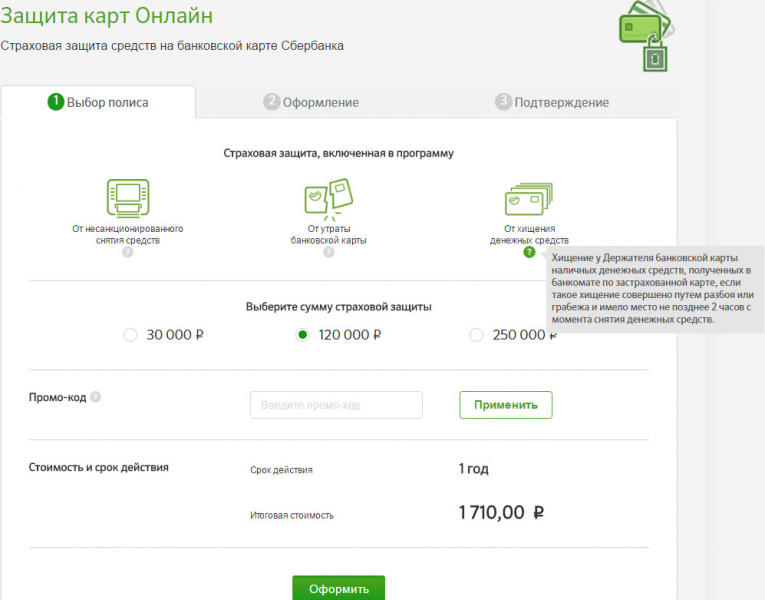765x600 pixels.
Task: Click help icon next to Промо-код
Action: (x=96, y=397)
